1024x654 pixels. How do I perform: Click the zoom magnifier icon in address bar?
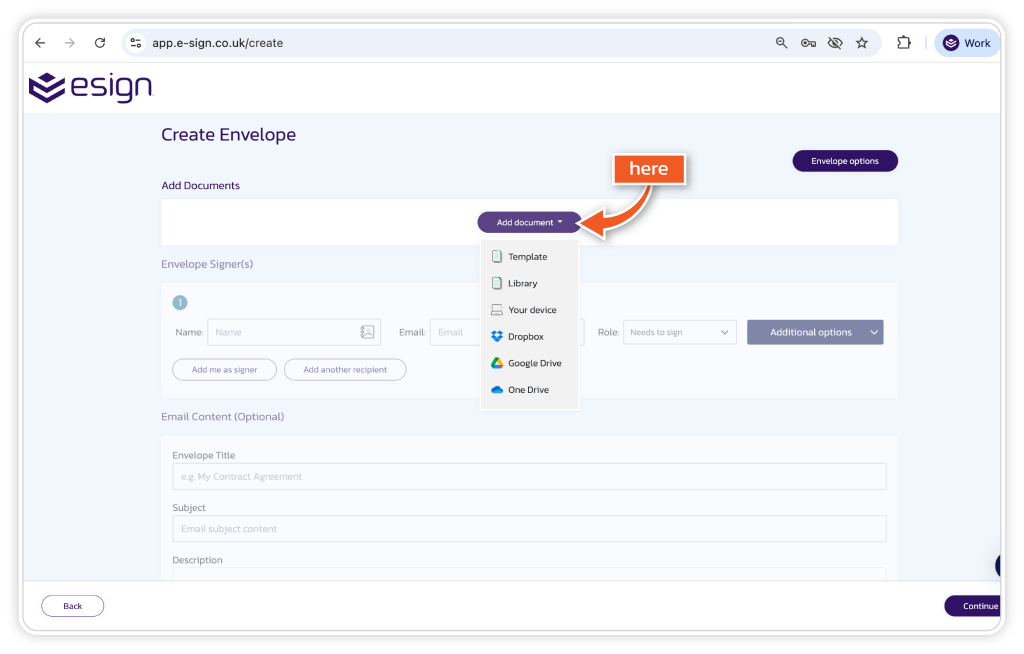(782, 43)
